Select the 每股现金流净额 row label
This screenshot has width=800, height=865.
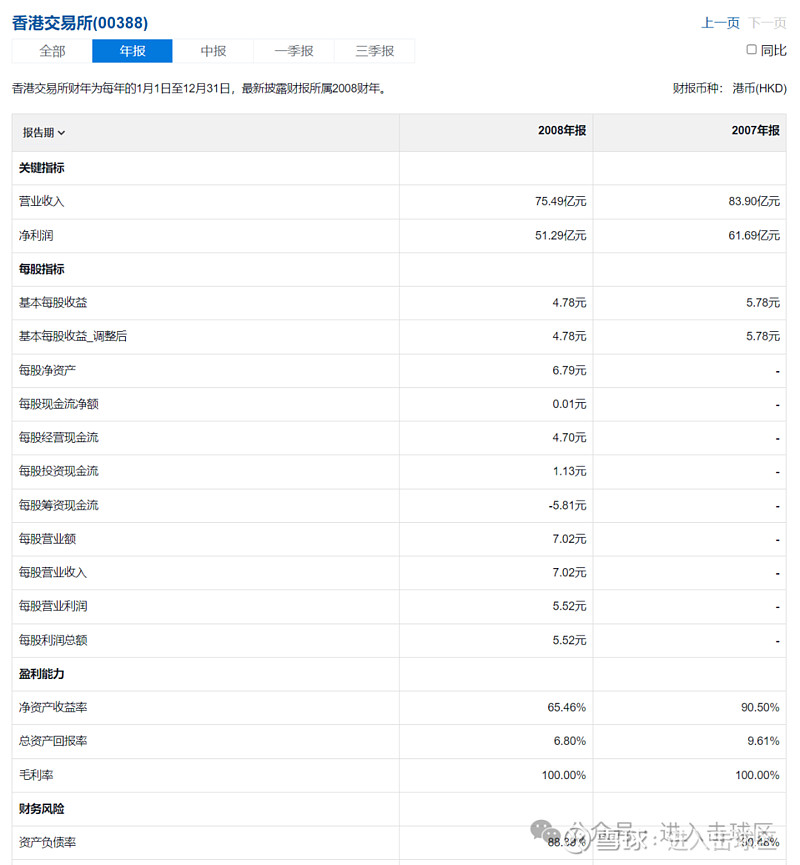(58, 404)
